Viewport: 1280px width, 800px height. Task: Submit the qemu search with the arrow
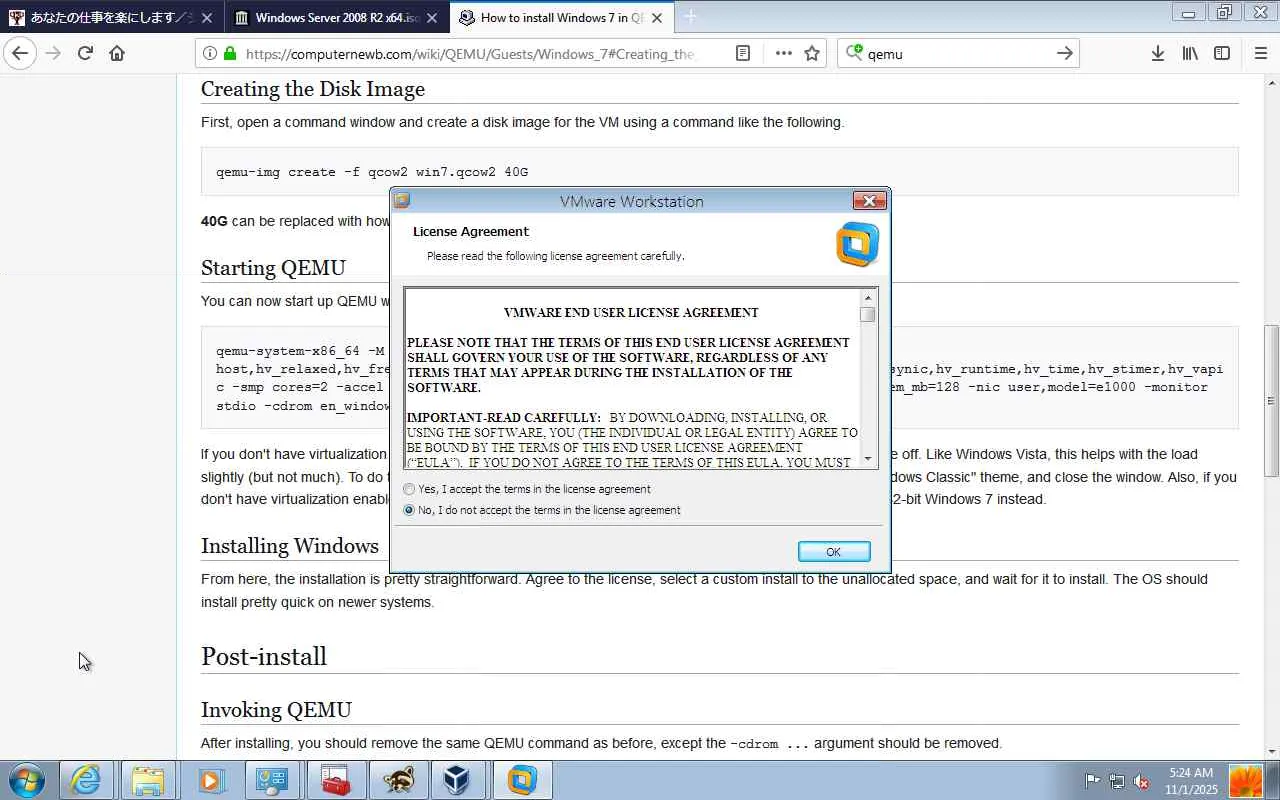click(1065, 54)
